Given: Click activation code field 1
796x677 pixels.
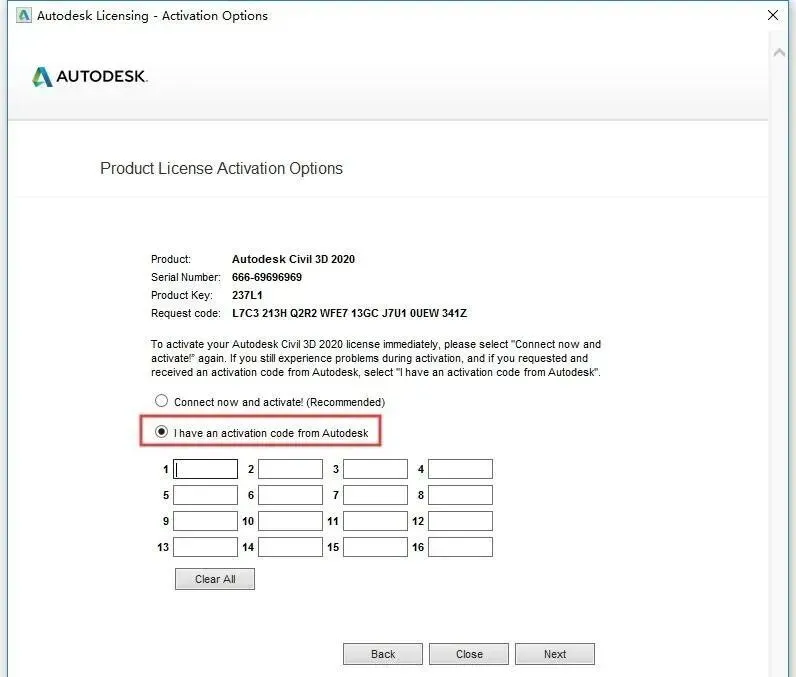Looking at the screenshot, I should point(206,469).
